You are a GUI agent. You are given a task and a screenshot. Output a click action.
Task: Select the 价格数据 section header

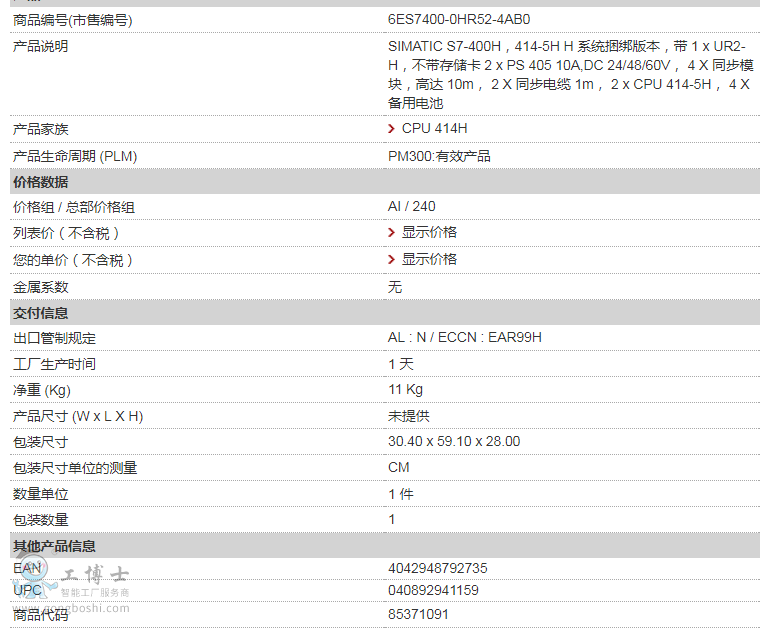pyautogui.click(x=41, y=182)
